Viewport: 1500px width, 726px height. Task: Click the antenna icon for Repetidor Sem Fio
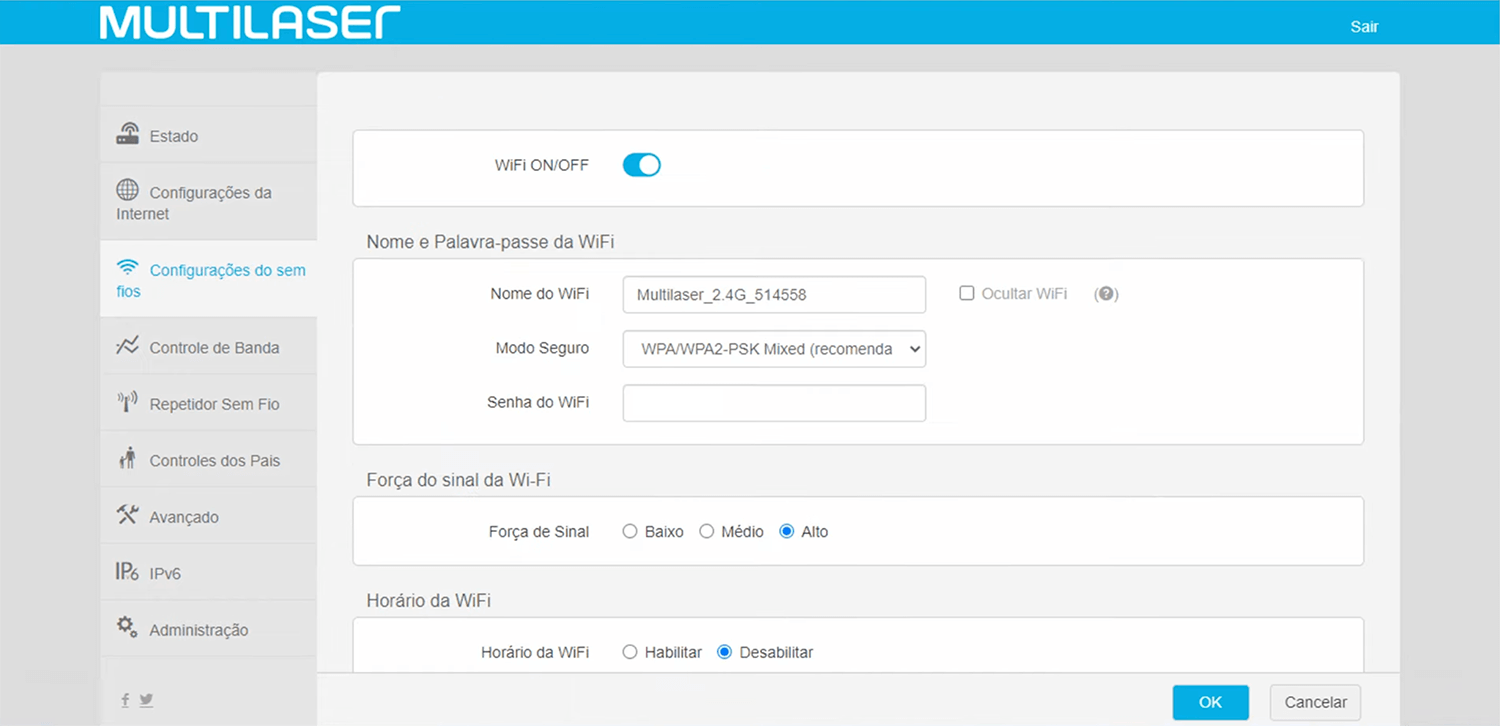[x=127, y=403]
